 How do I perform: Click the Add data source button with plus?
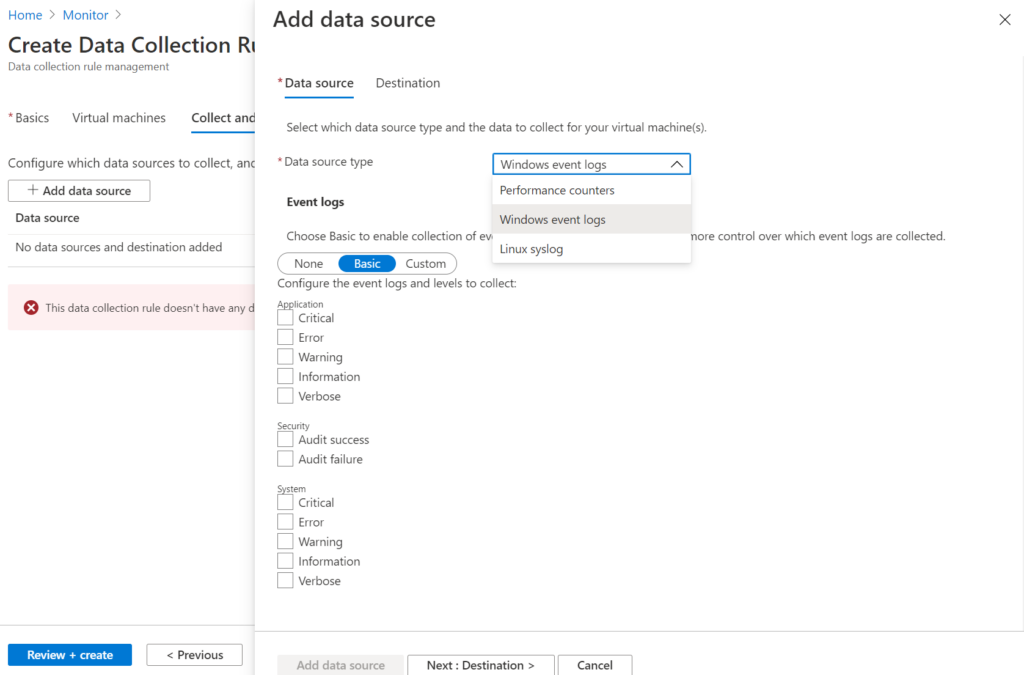79,191
